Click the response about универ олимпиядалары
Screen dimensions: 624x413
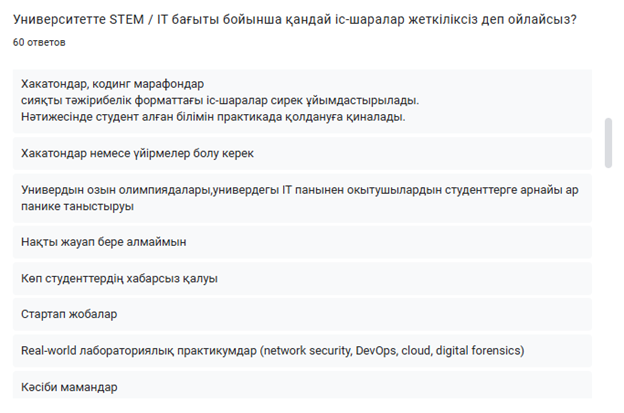click(299, 198)
